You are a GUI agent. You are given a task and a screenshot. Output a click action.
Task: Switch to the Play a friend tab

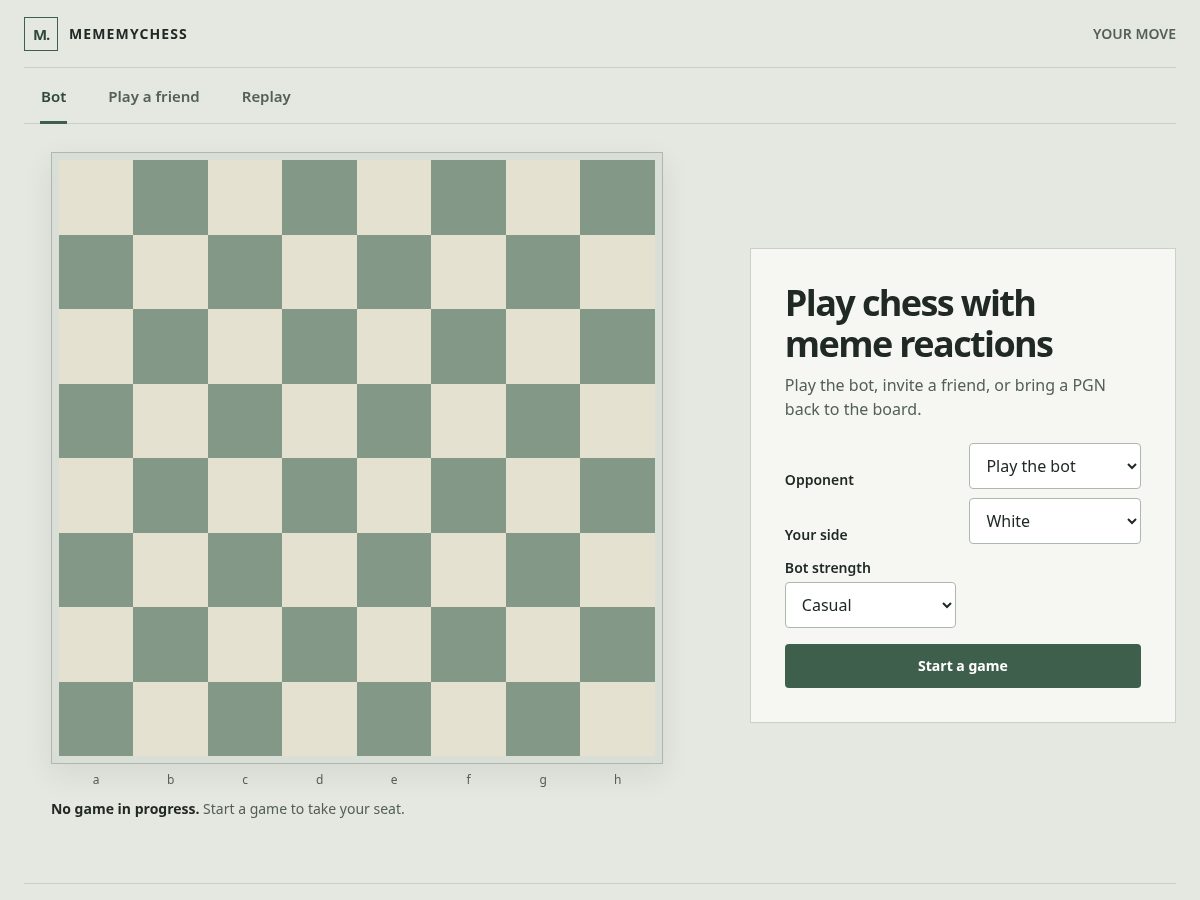[154, 97]
